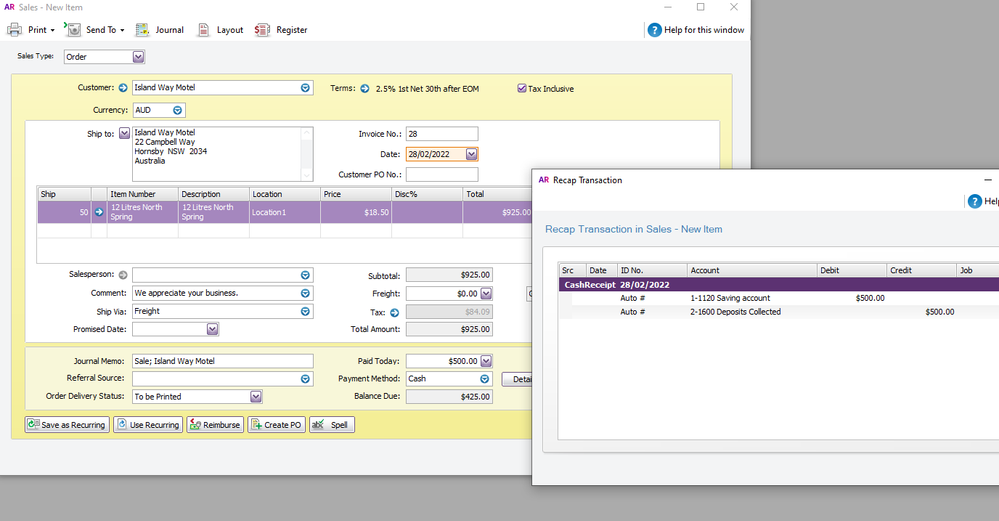999x521 pixels.
Task: Expand the Payment Method dropdown
Action: coord(485,379)
